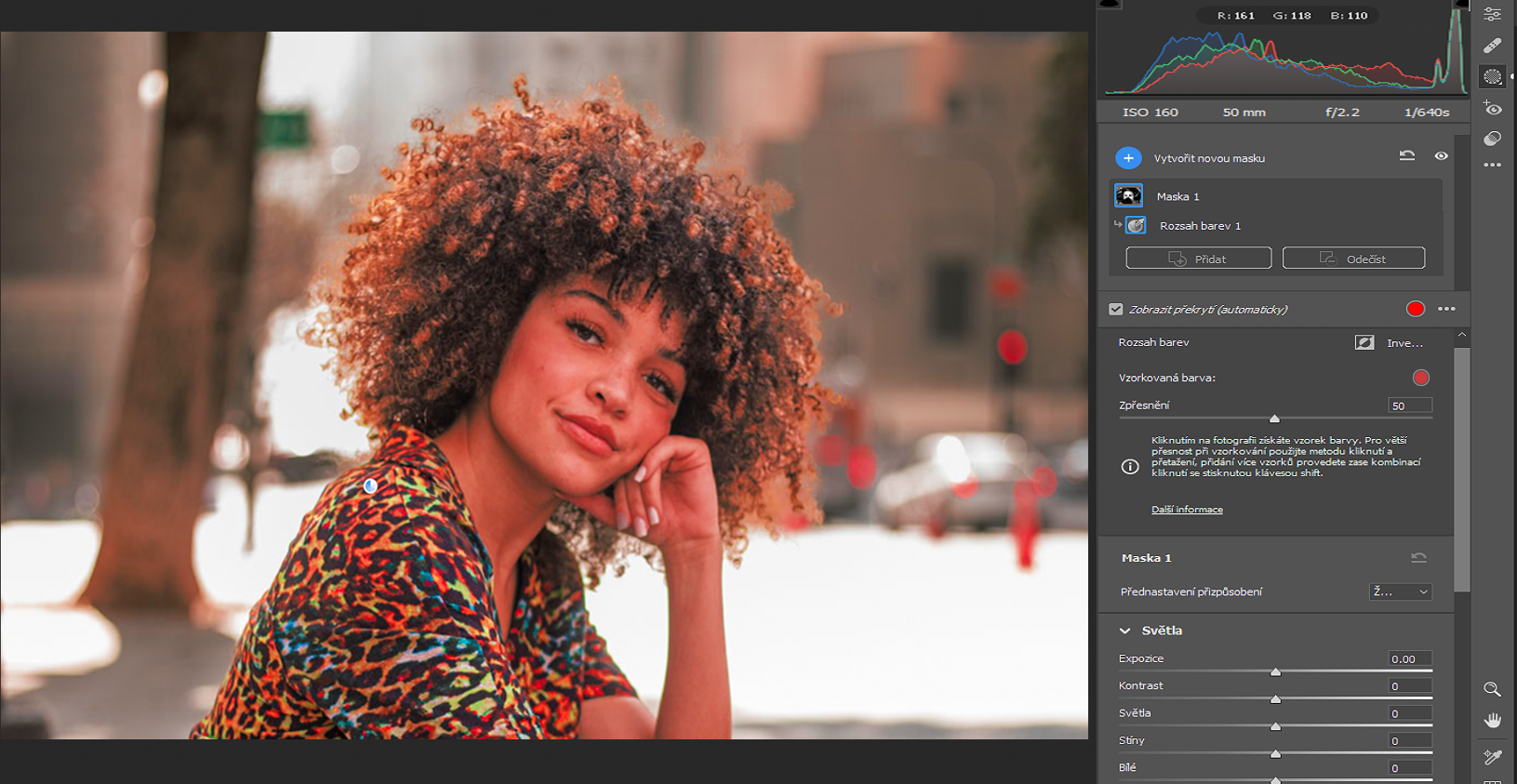Screen dimensions: 1517x784
Task: Open the Edit sliders panel icon
Action: [1493, 14]
